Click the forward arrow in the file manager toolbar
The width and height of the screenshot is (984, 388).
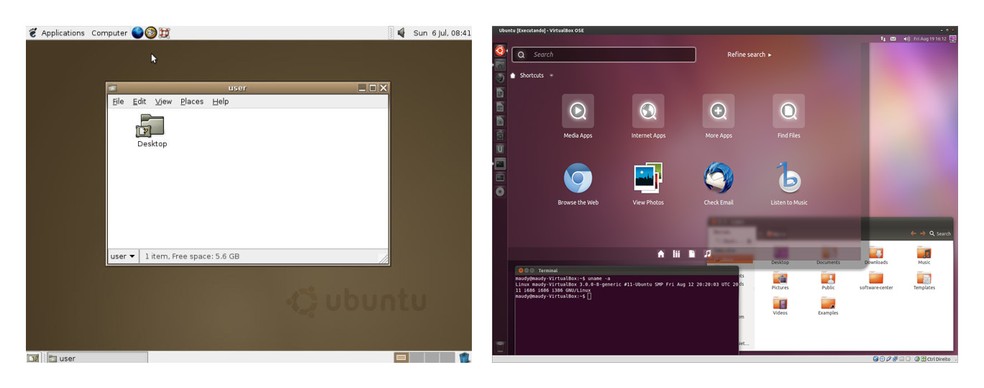click(922, 234)
